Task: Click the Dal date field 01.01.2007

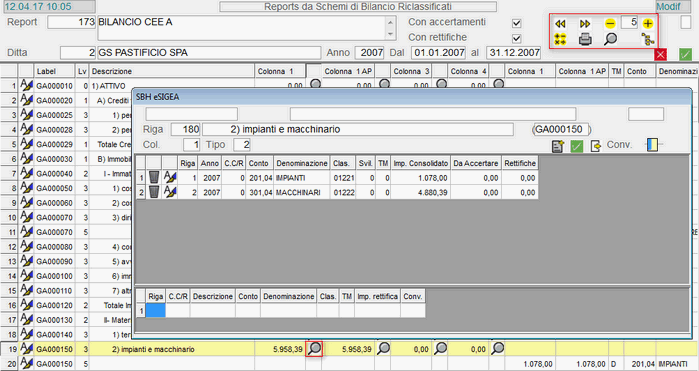Action: (438, 53)
